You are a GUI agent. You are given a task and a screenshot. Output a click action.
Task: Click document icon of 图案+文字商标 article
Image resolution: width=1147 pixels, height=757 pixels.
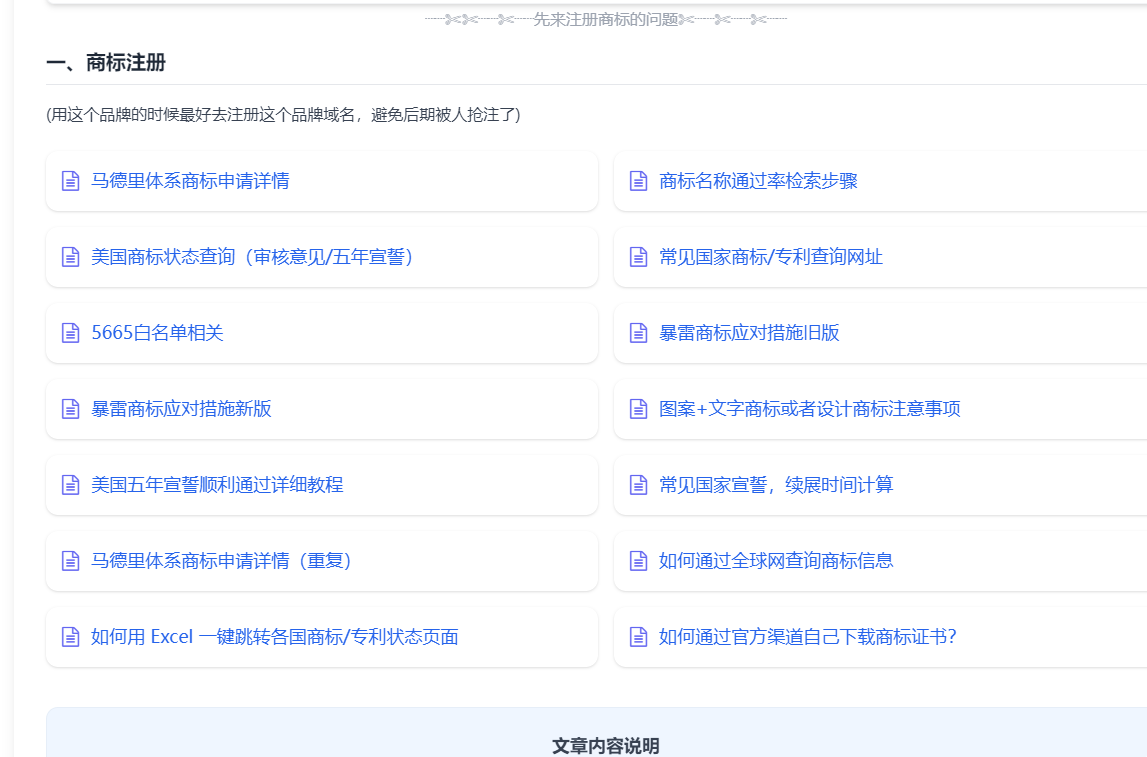click(638, 409)
